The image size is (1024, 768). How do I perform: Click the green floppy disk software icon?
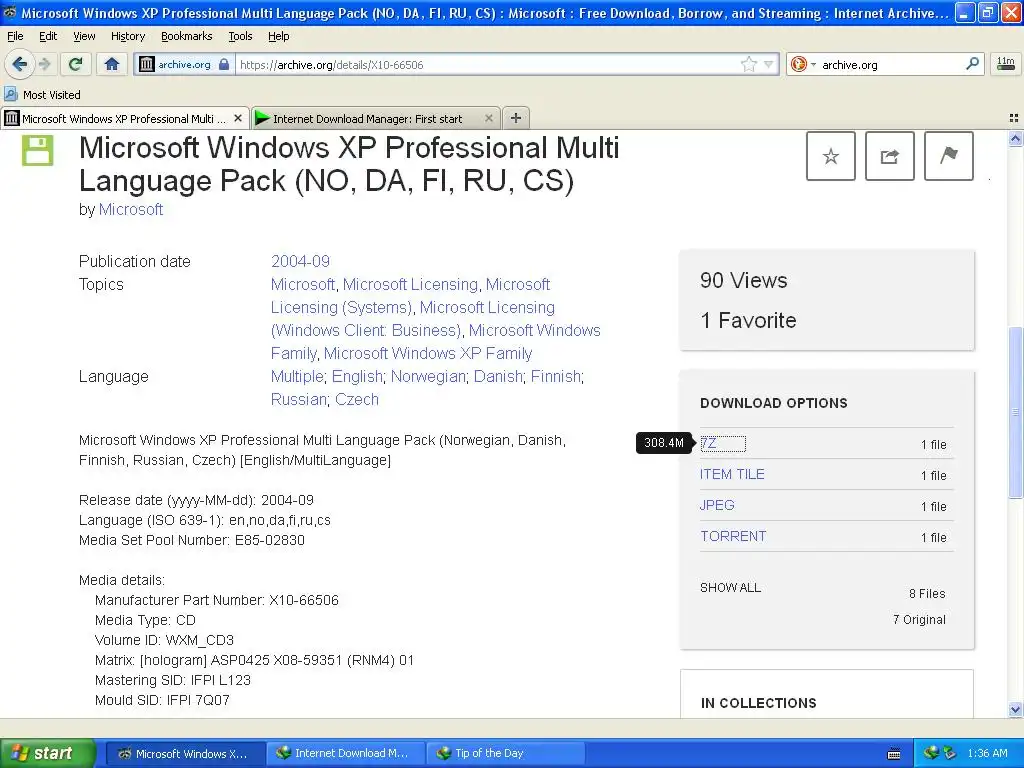(x=37, y=150)
